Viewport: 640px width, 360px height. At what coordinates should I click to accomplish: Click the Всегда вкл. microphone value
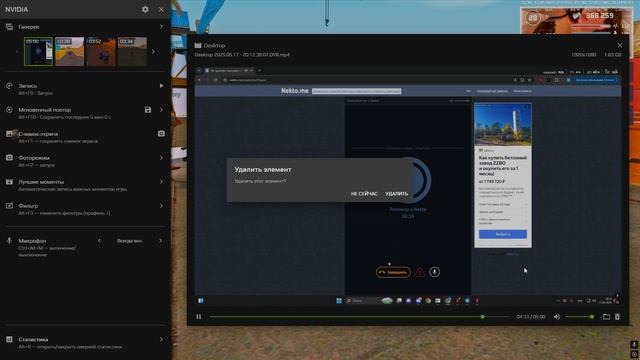(129, 241)
